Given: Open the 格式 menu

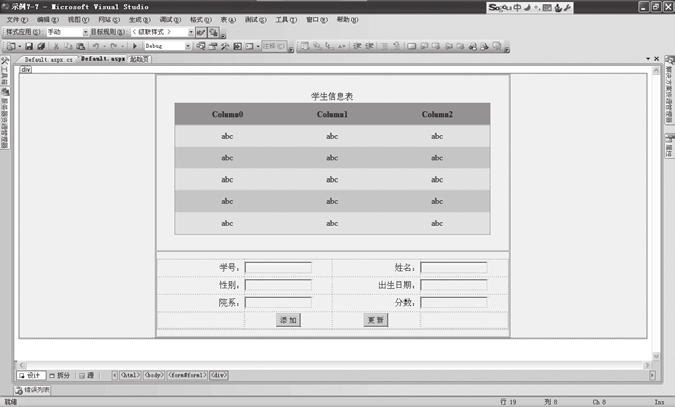Looking at the screenshot, I should click(201, 19).
